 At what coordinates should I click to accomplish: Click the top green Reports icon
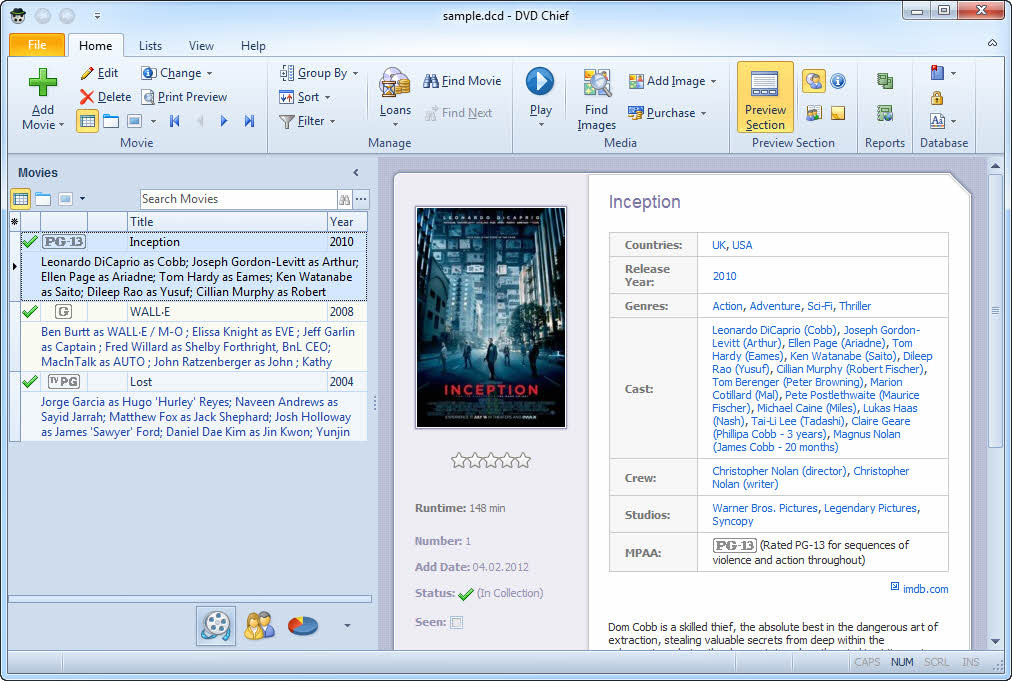pyautogui.click(x=885, y=81)
